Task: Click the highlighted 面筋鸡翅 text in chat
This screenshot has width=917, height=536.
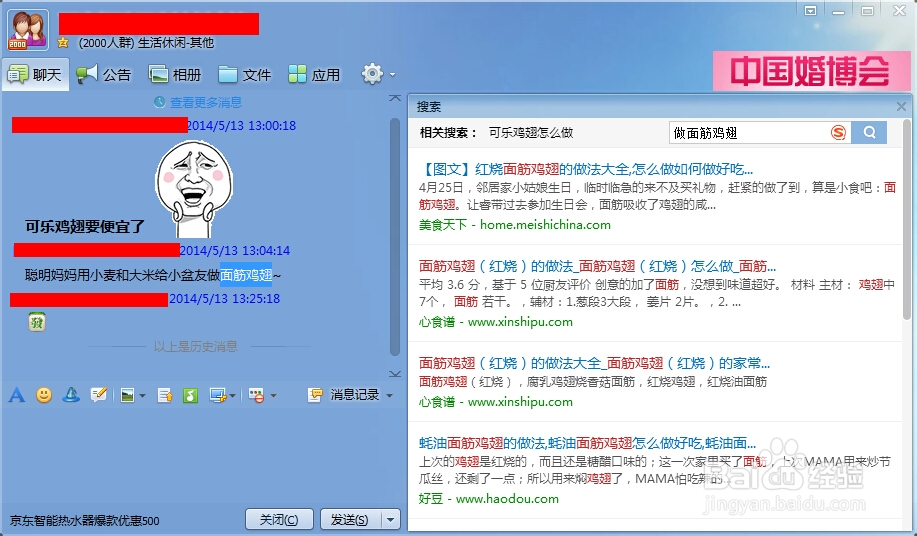Action: pyautogui.click(x=246, y=275)
